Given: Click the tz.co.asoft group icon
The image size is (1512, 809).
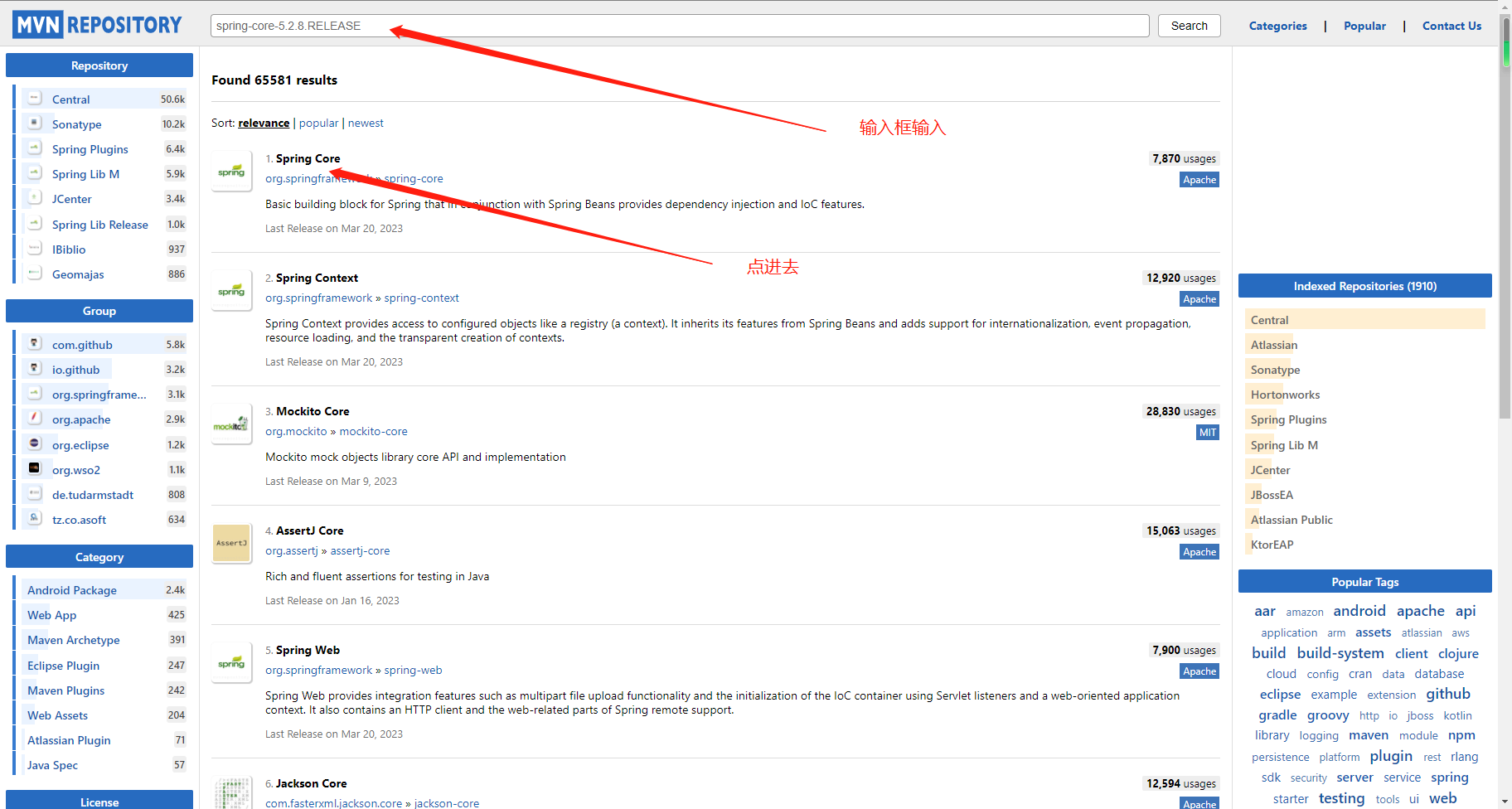Looking at the screenshot, I should [x=35, y=519].
